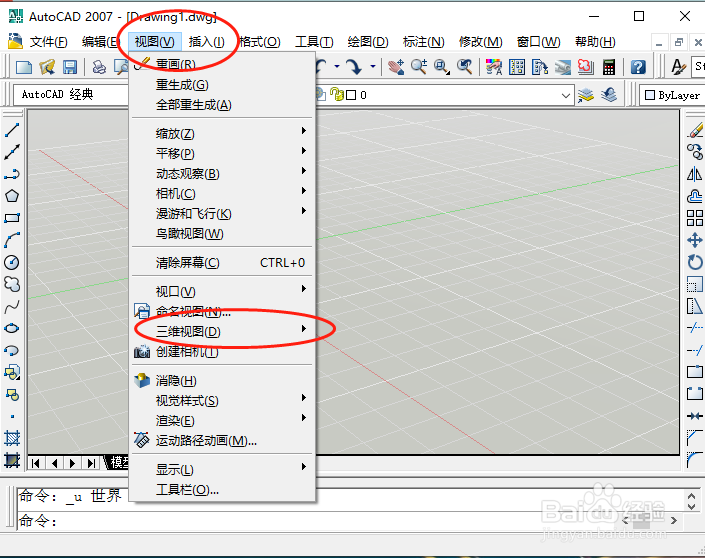Open the 修改(M) menu
Image resolution: width=705 pixels, height=558 pixels.
pyautogui.click(x=480, y=42)
